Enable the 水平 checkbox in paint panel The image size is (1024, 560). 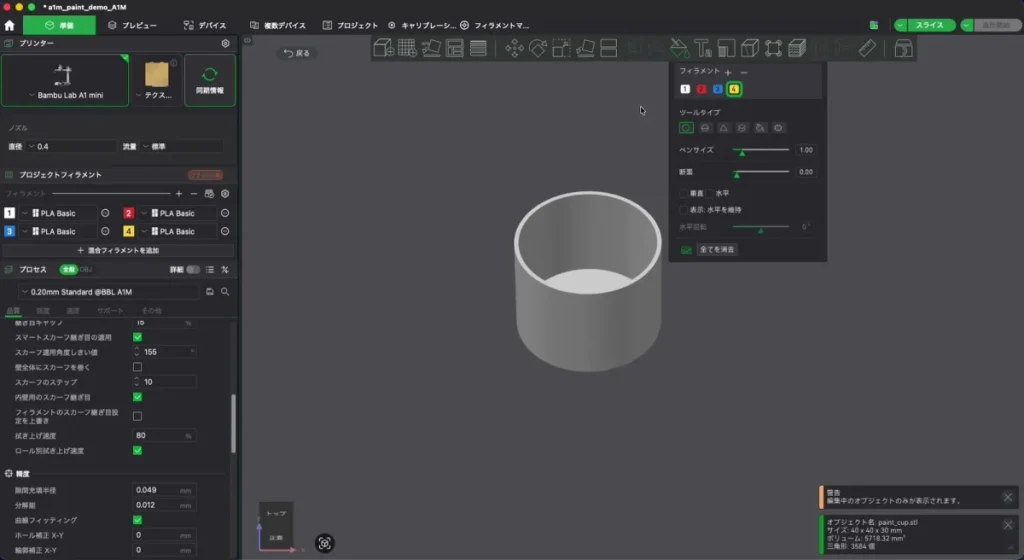711,193
